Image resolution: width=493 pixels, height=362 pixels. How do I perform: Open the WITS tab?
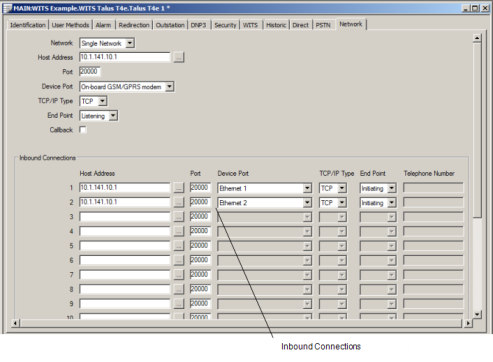click(250, 25)
